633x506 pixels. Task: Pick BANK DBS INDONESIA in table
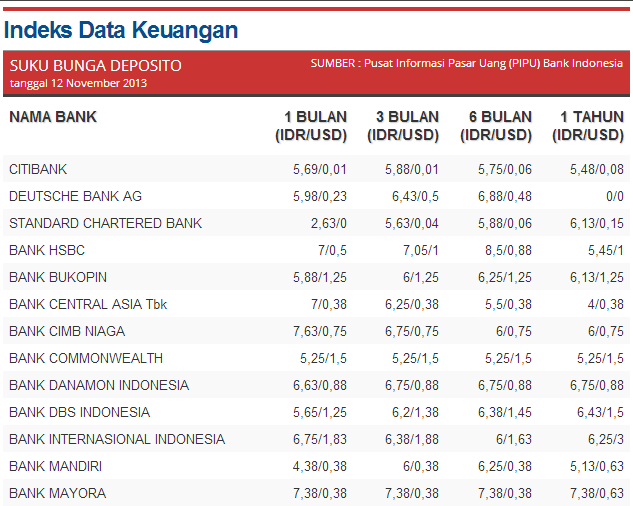79,412
